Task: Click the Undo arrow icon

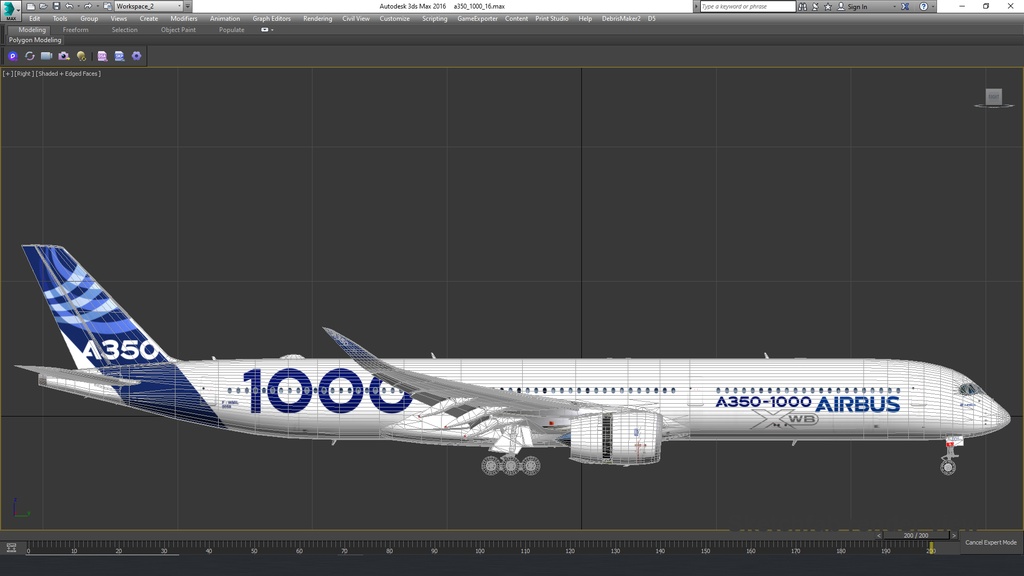Action: coord(70,6)
